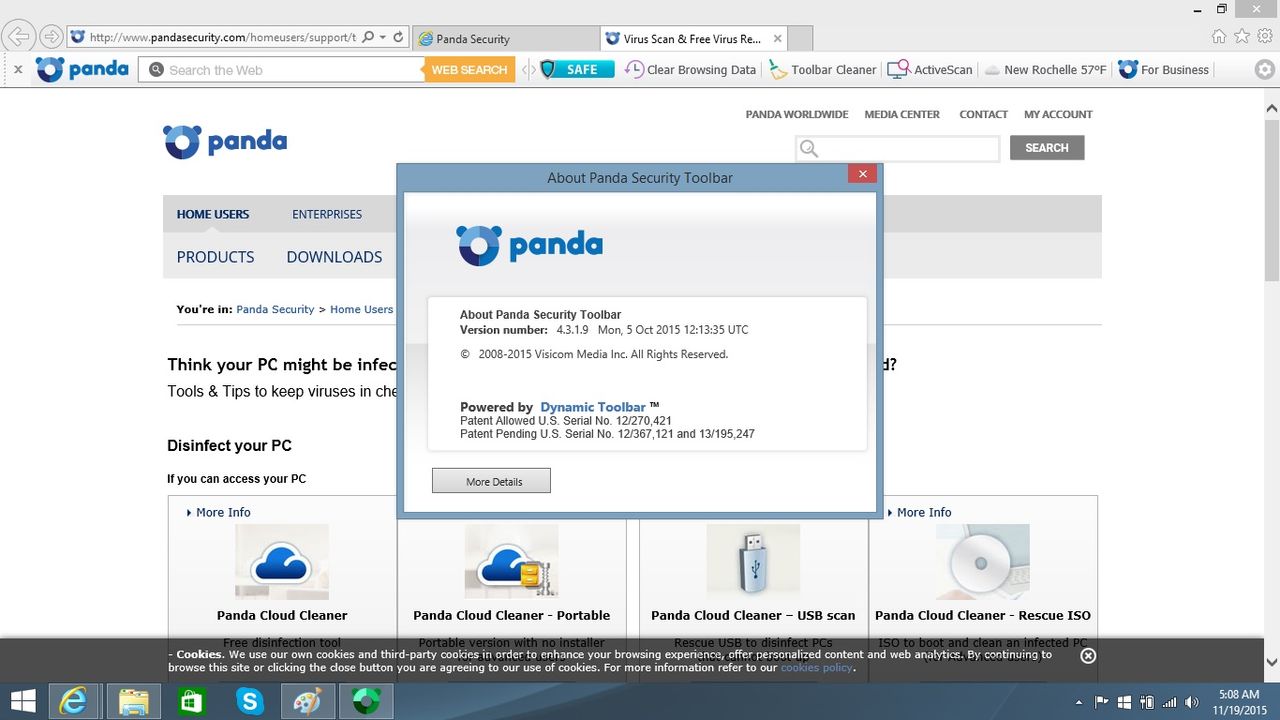Open the Panda app on the taskbar
1280x720 pixels.
click(366, 701)
